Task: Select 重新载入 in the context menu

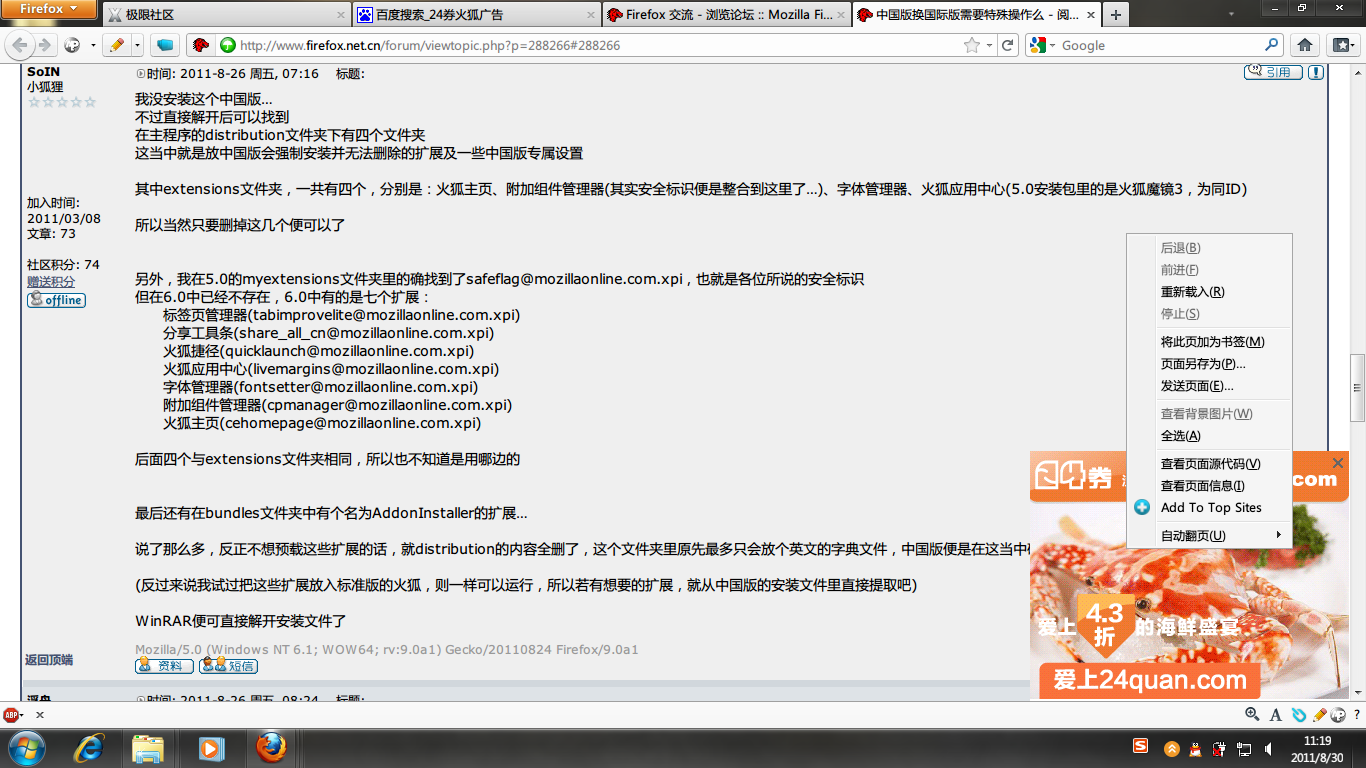Action: tap(1209, 292)
